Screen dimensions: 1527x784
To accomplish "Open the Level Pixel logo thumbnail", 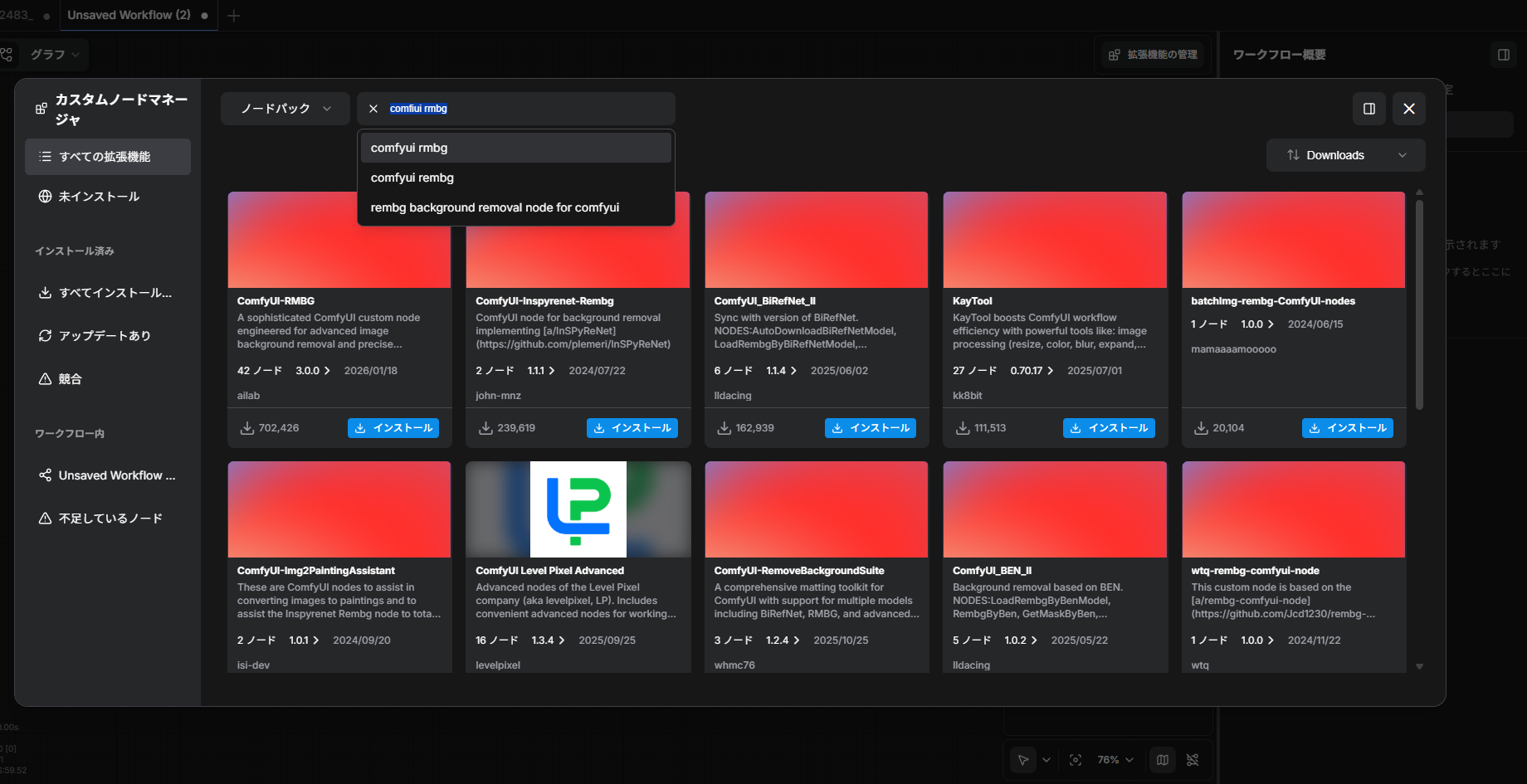I will (578, 509).
